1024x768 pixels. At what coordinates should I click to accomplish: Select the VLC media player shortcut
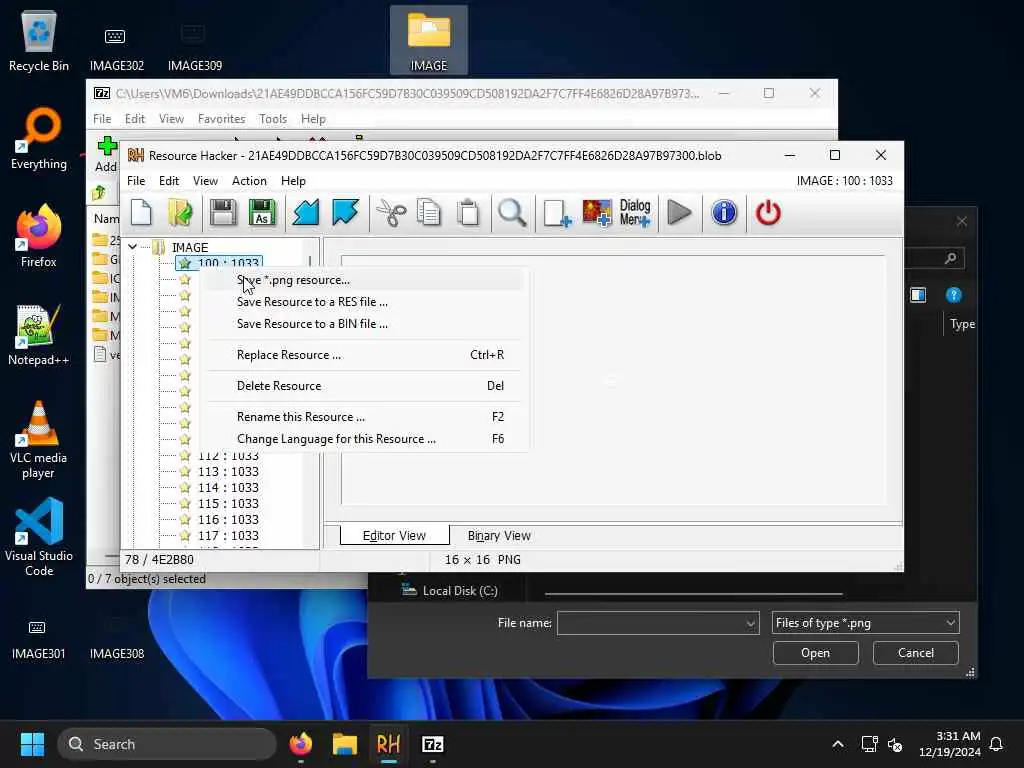39,440
